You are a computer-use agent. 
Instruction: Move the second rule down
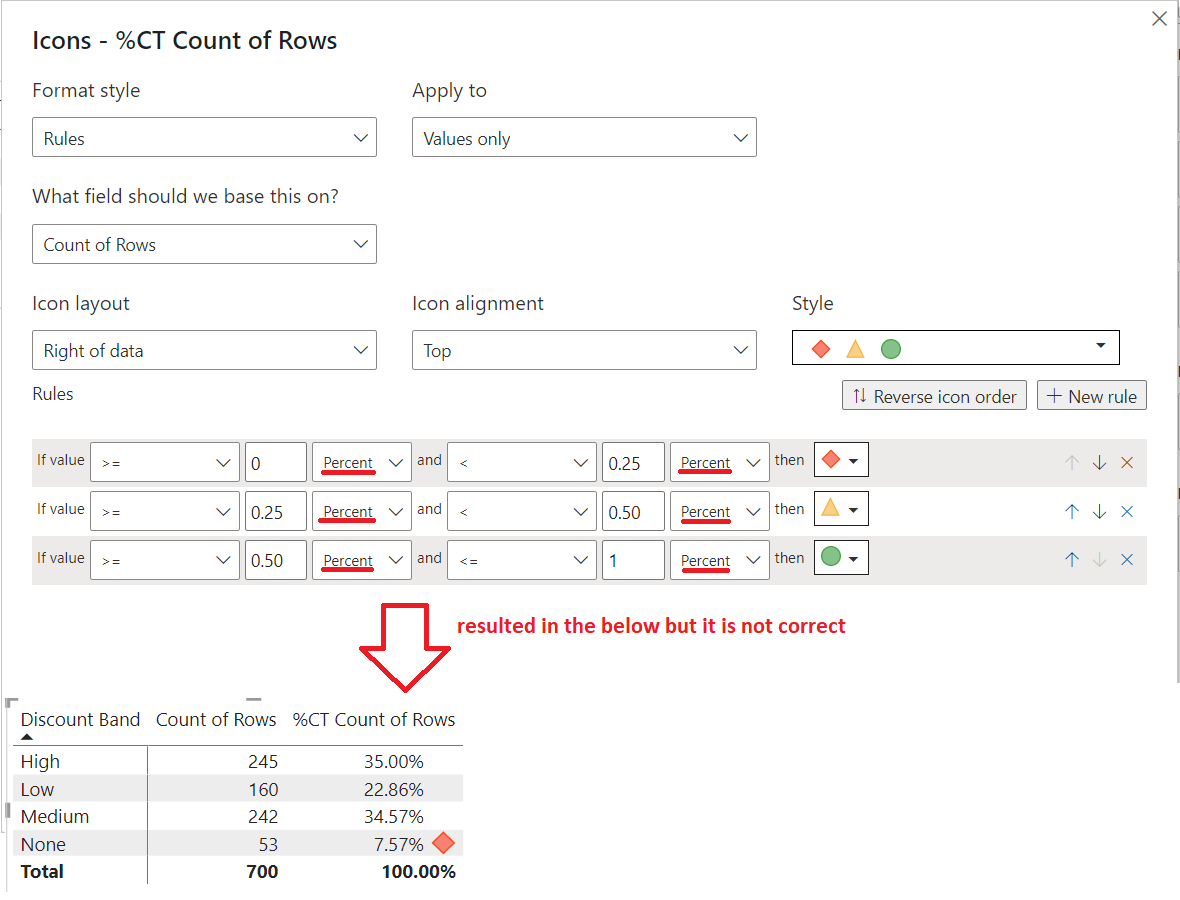click(1099, 511)
